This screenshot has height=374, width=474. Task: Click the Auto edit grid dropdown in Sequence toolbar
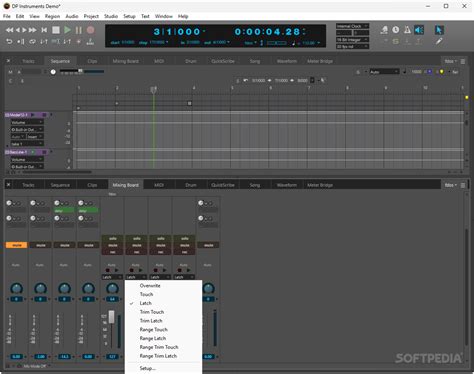pyautogui.click(x=384, y=72)
